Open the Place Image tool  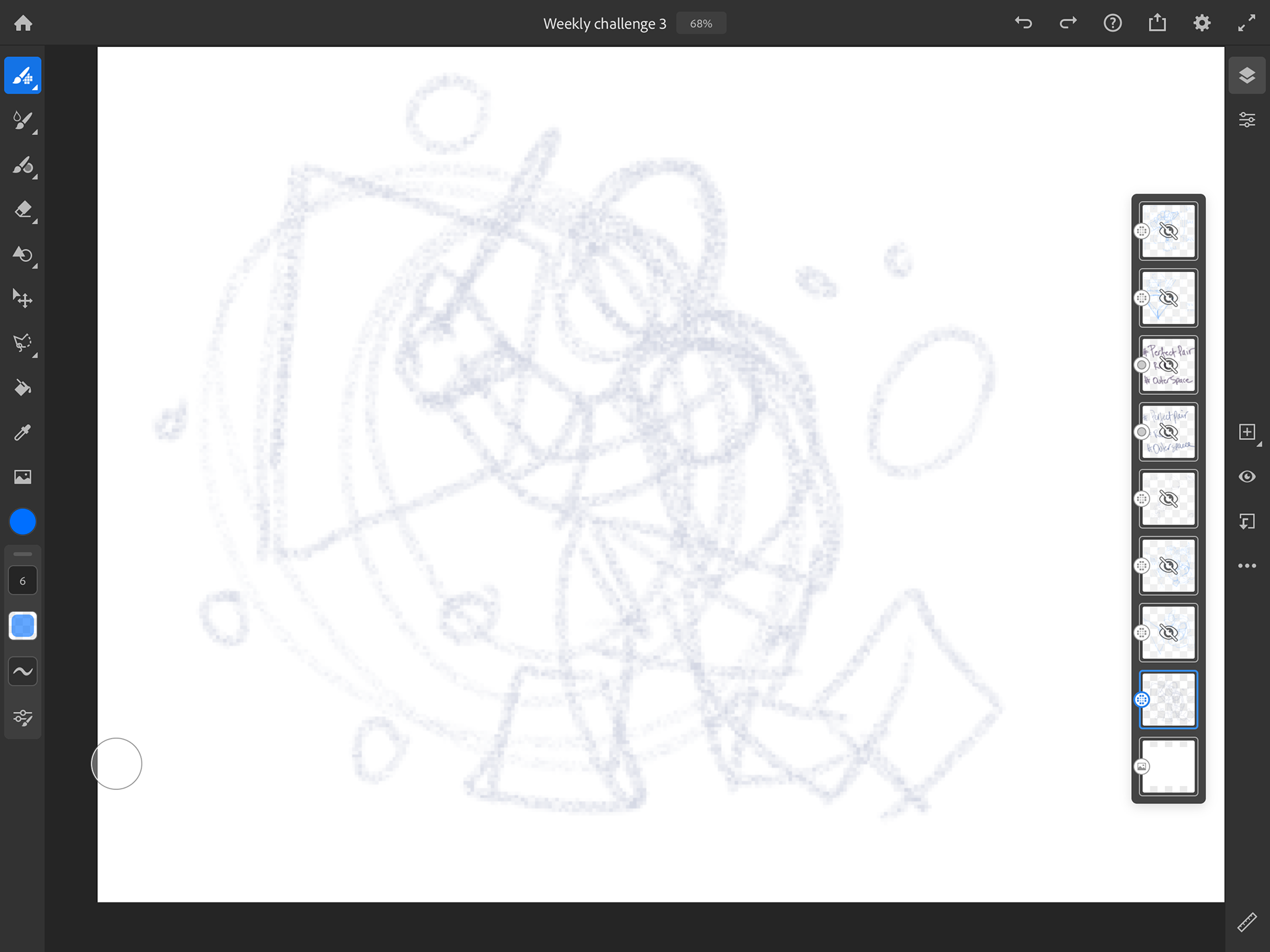[23, 477]
